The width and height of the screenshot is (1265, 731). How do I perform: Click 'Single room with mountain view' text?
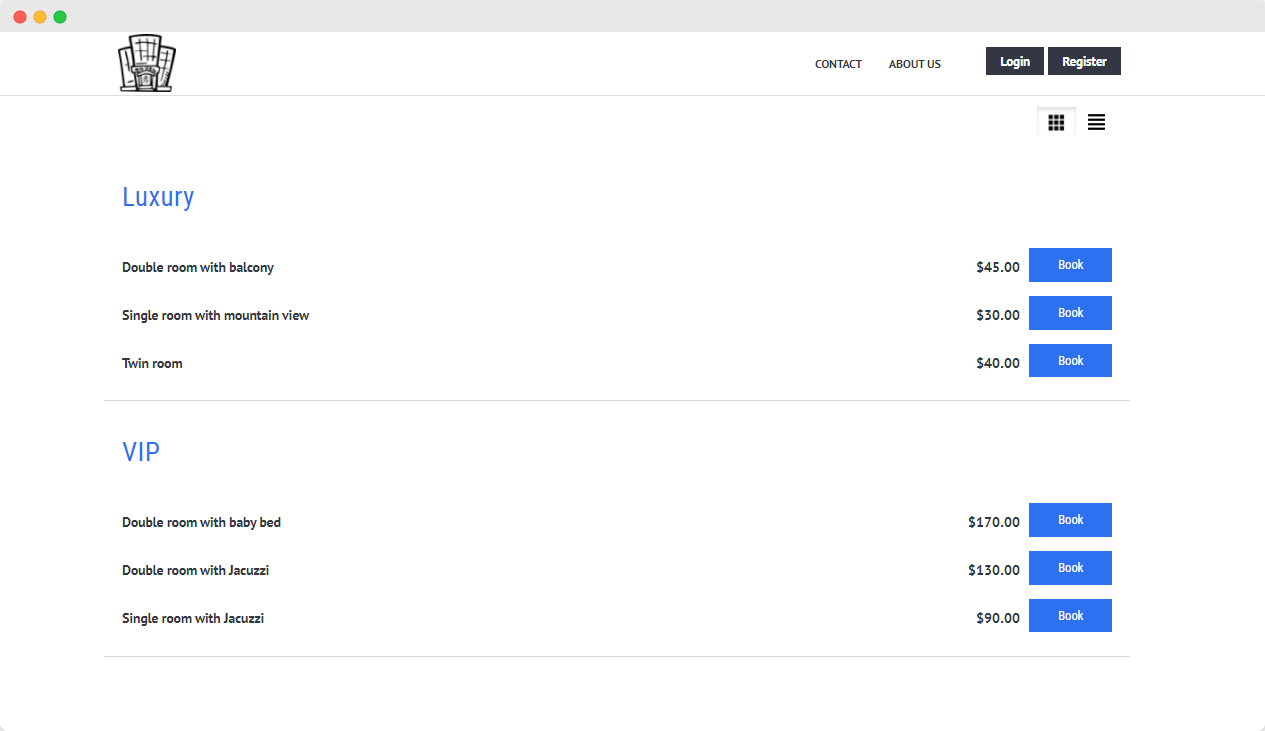(216, 316)
